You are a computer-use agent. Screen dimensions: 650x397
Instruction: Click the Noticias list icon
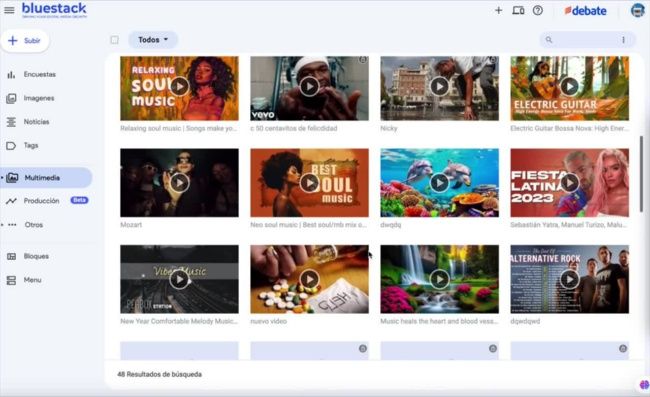[x=11, y=122]
